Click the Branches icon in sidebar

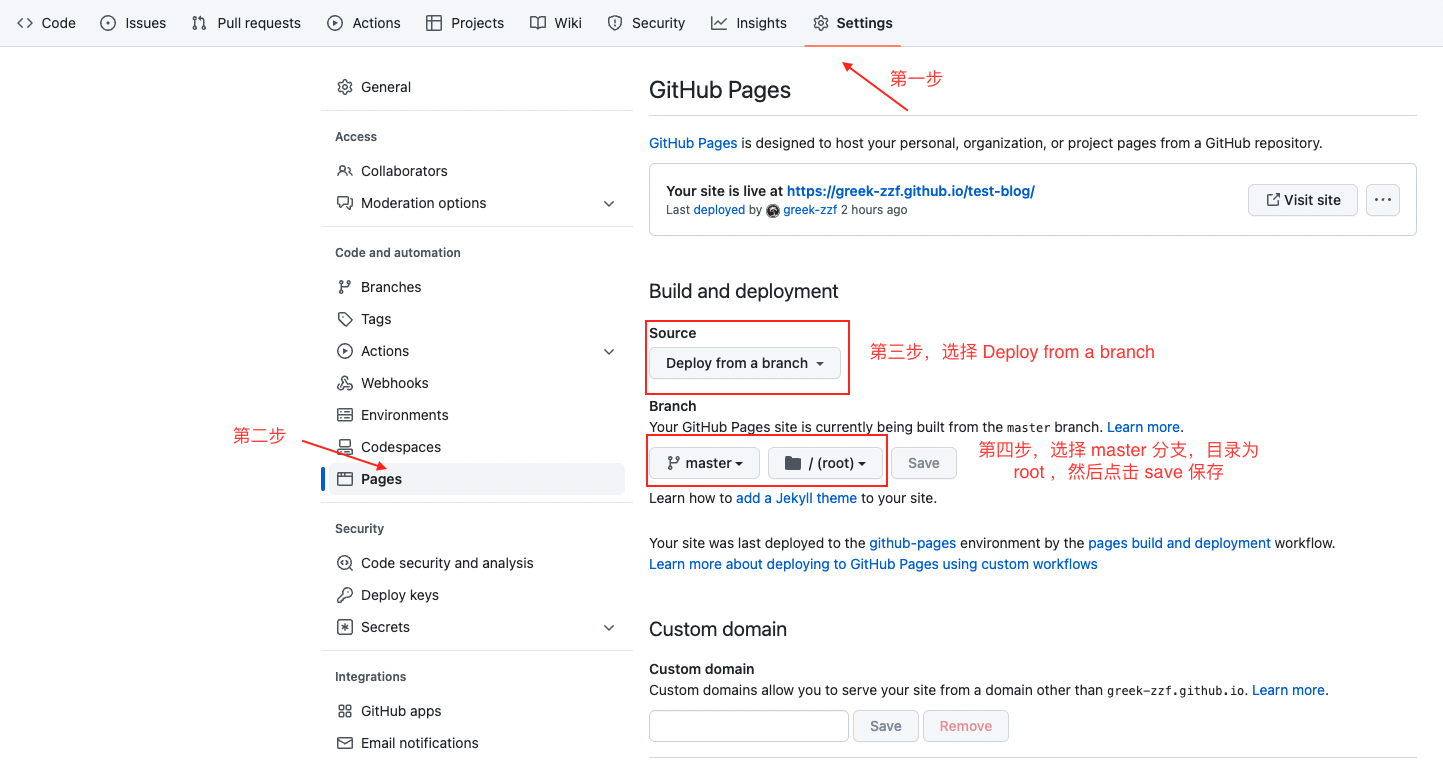point(343,287)
